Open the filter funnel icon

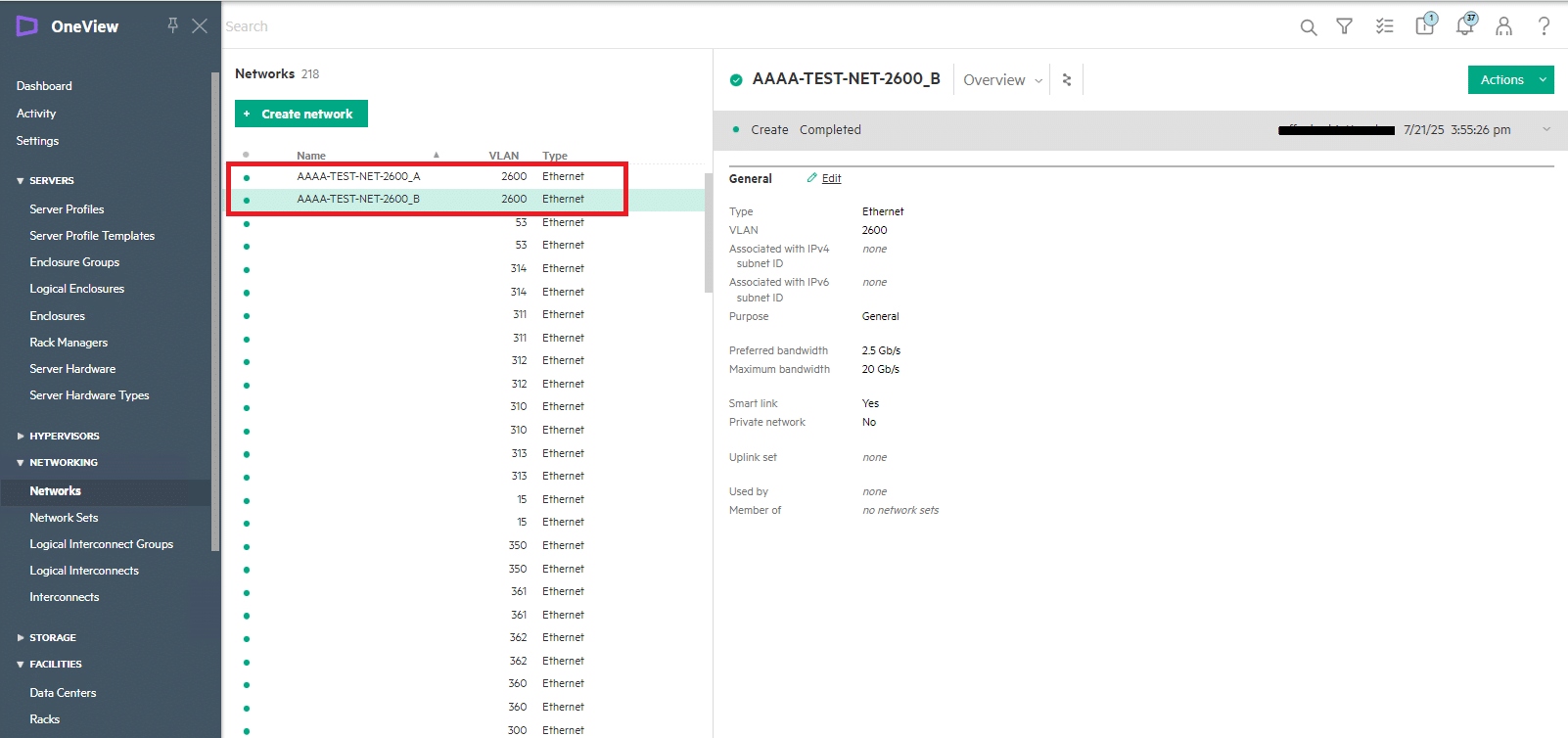tap(1345, 26)
